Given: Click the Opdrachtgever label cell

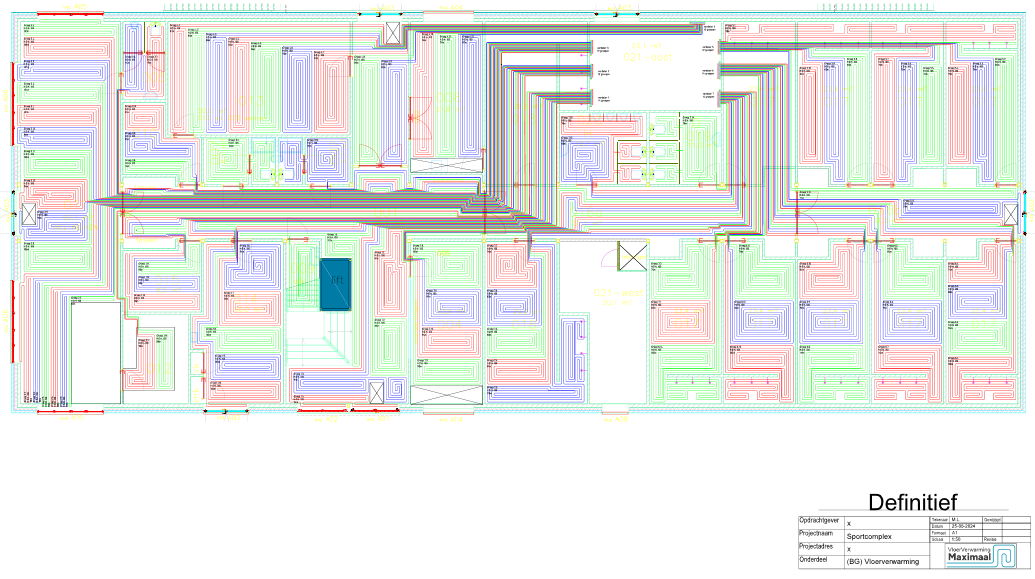Looking at the screenshot, I should pyautogui.click(x=820, y=522).
